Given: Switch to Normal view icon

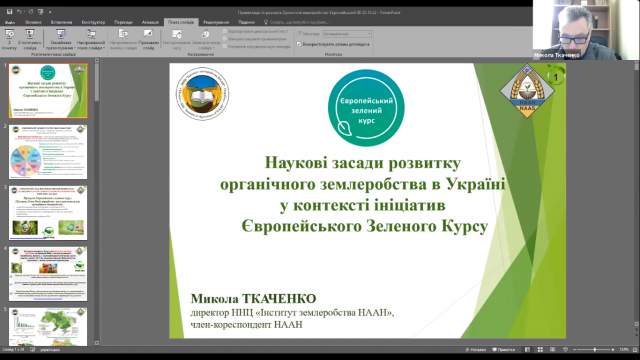Looking at the screenshot, I should pyautogui.click(x=527, y=350).
